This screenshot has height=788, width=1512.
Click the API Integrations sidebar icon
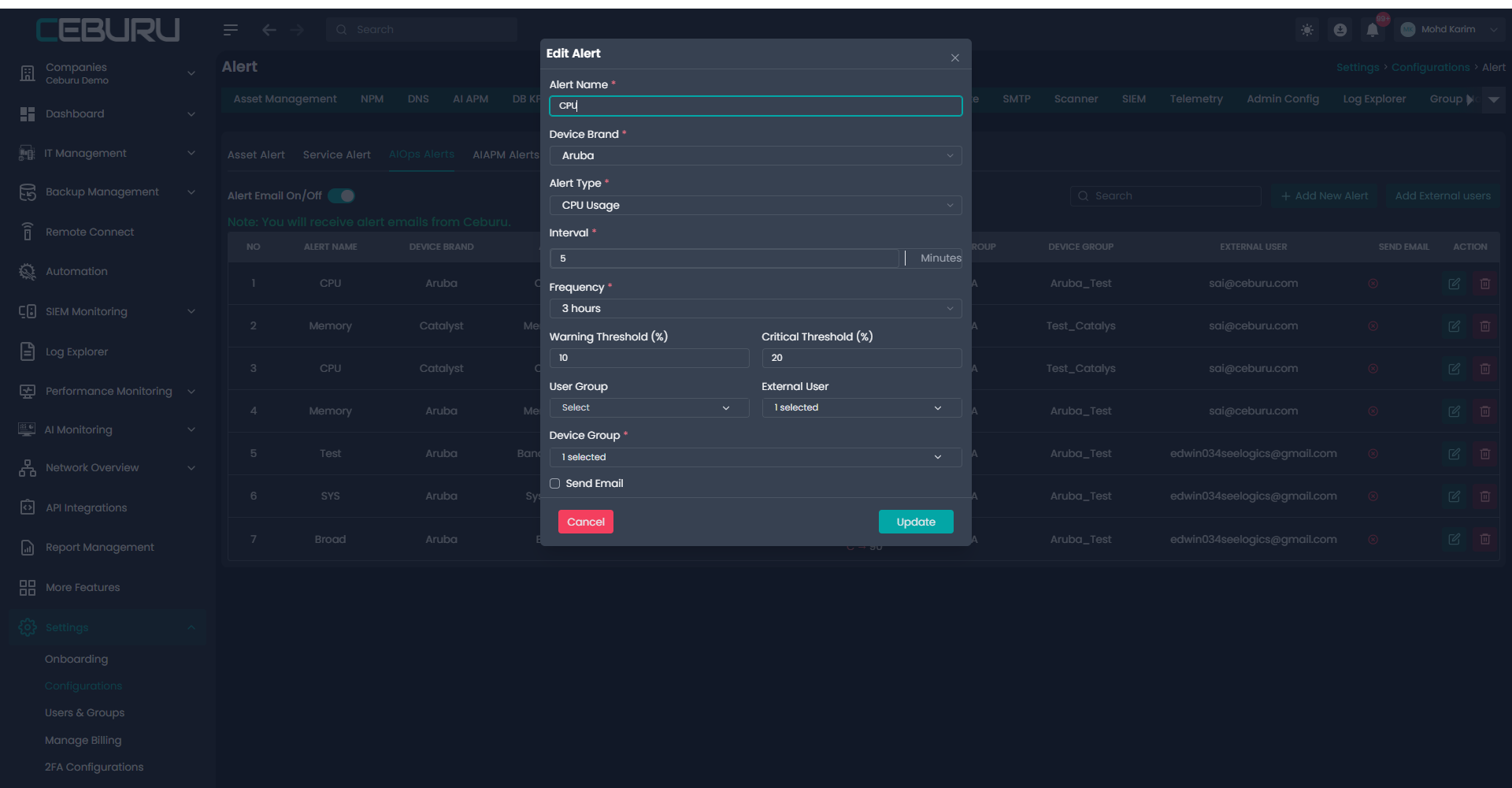28,507
